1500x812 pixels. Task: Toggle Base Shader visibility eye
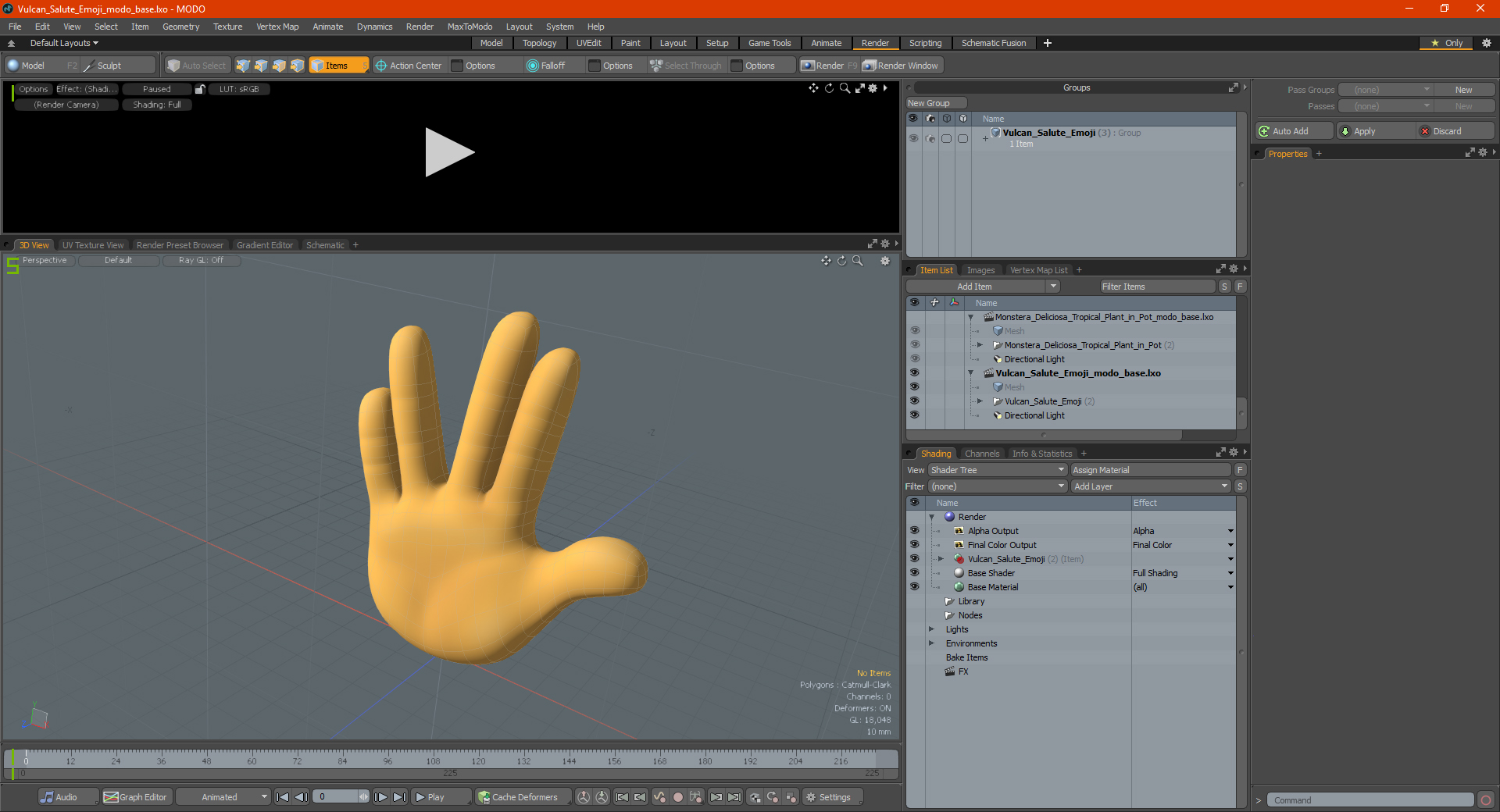pyautogui.click(x=914, y=572)
